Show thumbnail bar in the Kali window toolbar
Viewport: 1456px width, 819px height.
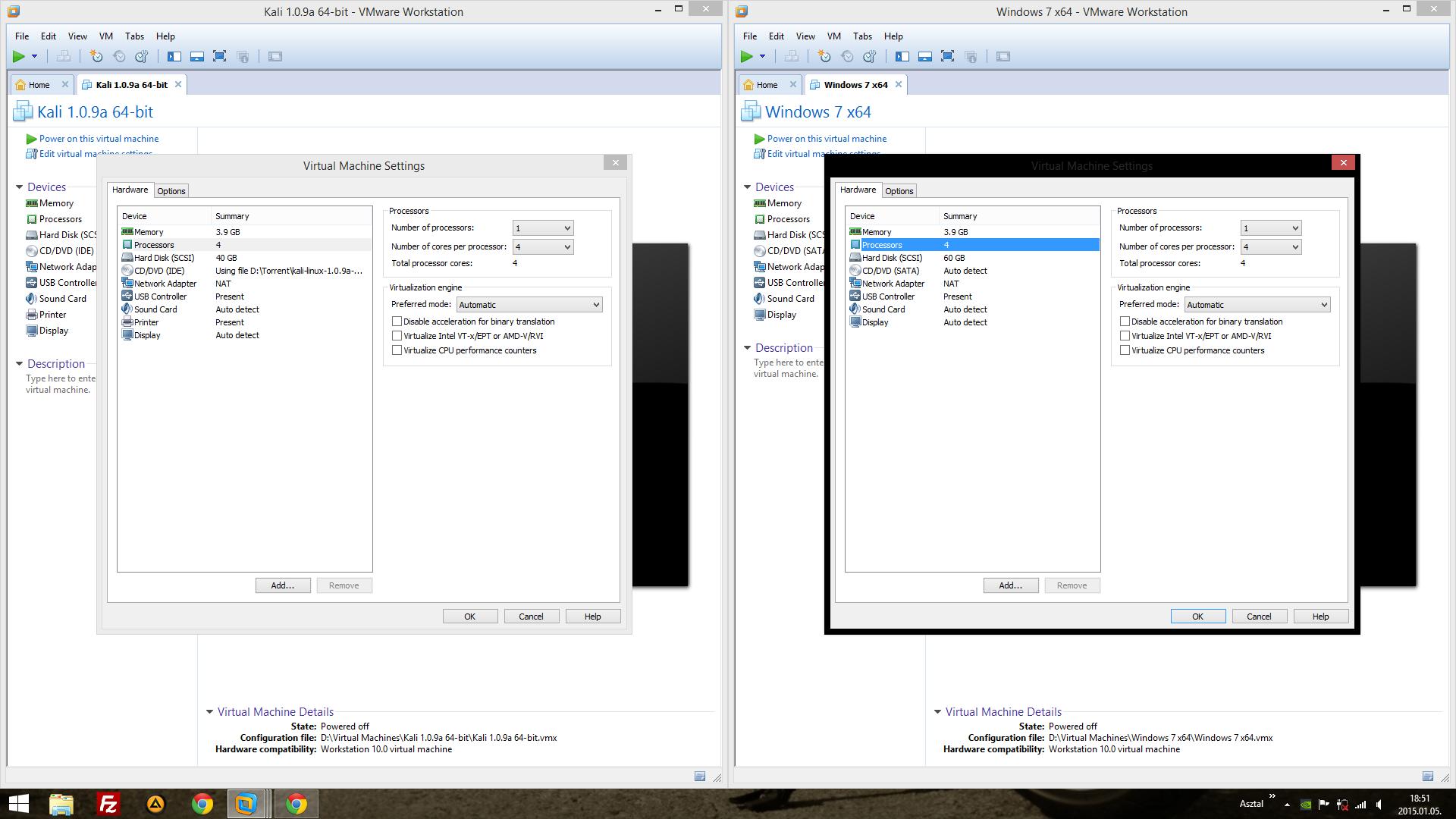click(x=196, y=56)
